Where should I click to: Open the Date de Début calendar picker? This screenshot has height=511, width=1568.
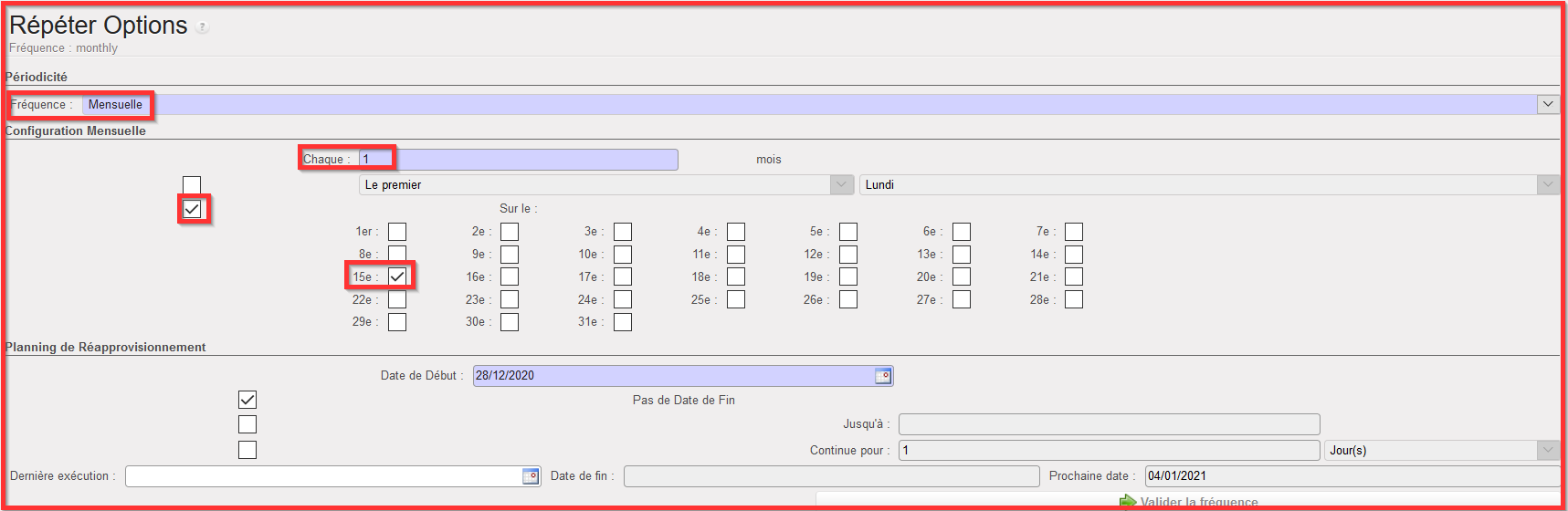[883, 376]
